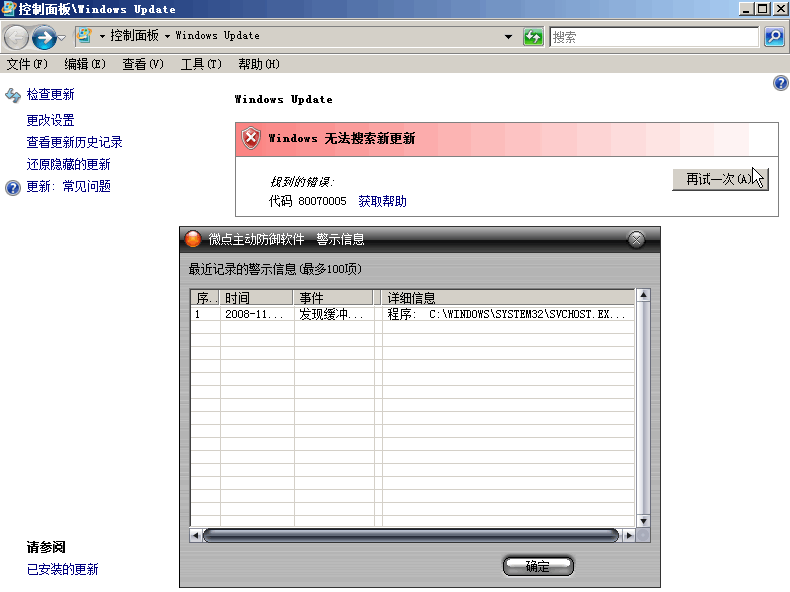Click 检查更新 link in the sidebar
This screenshot has width=790, height=592.
pyautogui.click(x=50, y=94)
